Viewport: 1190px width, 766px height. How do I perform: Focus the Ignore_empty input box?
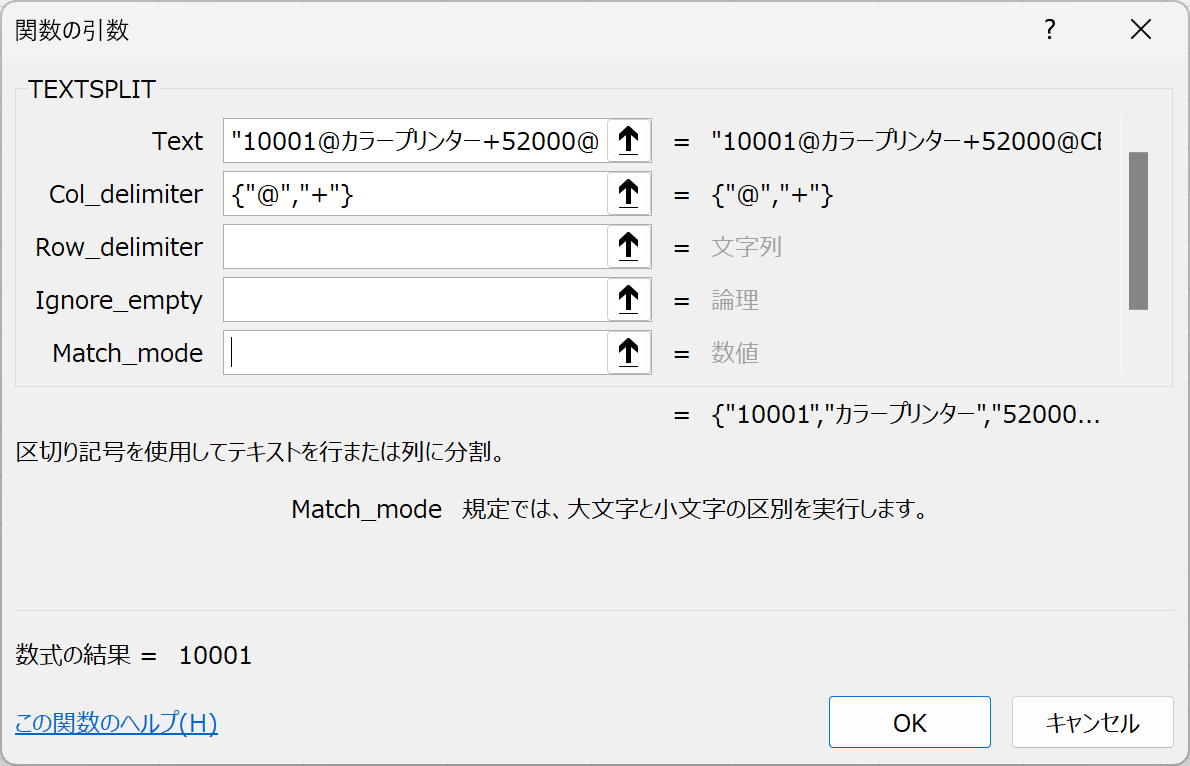pyautogui.click(x=415, y=300)
